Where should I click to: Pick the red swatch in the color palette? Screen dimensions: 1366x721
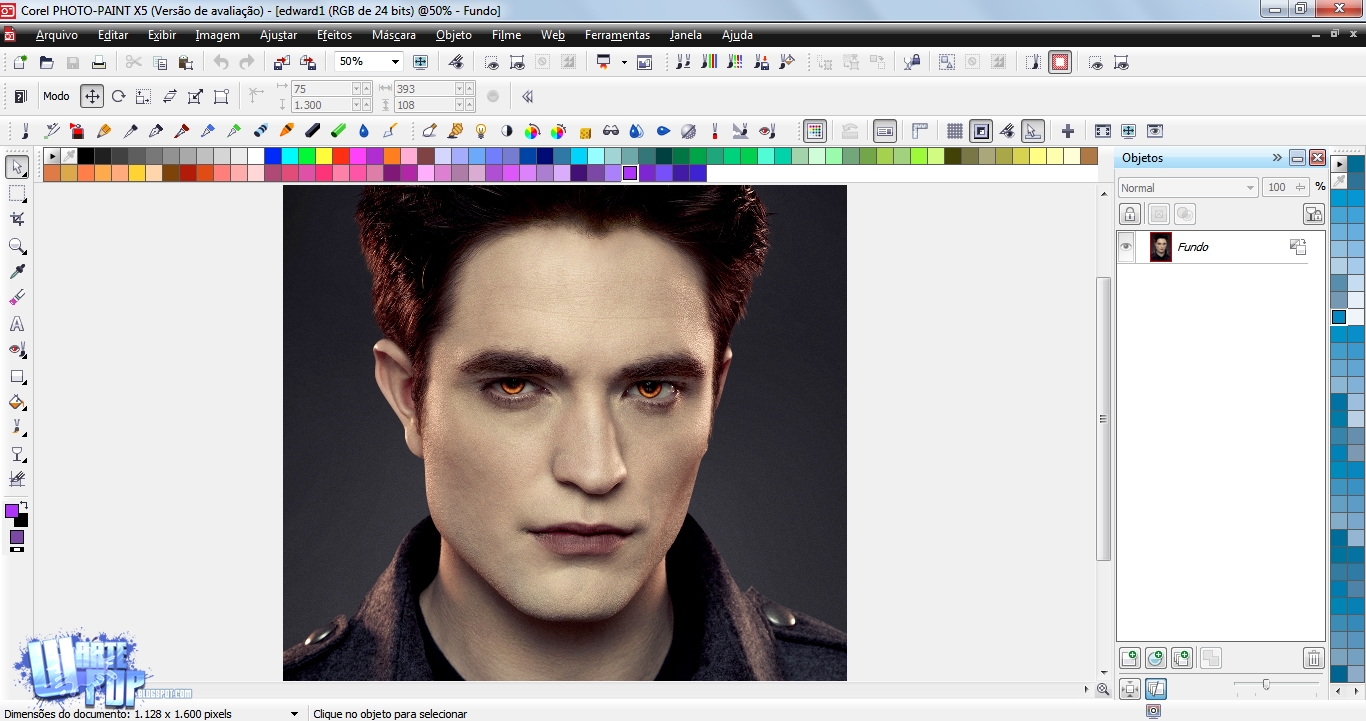pyautogui.click(x=340, y=156)
